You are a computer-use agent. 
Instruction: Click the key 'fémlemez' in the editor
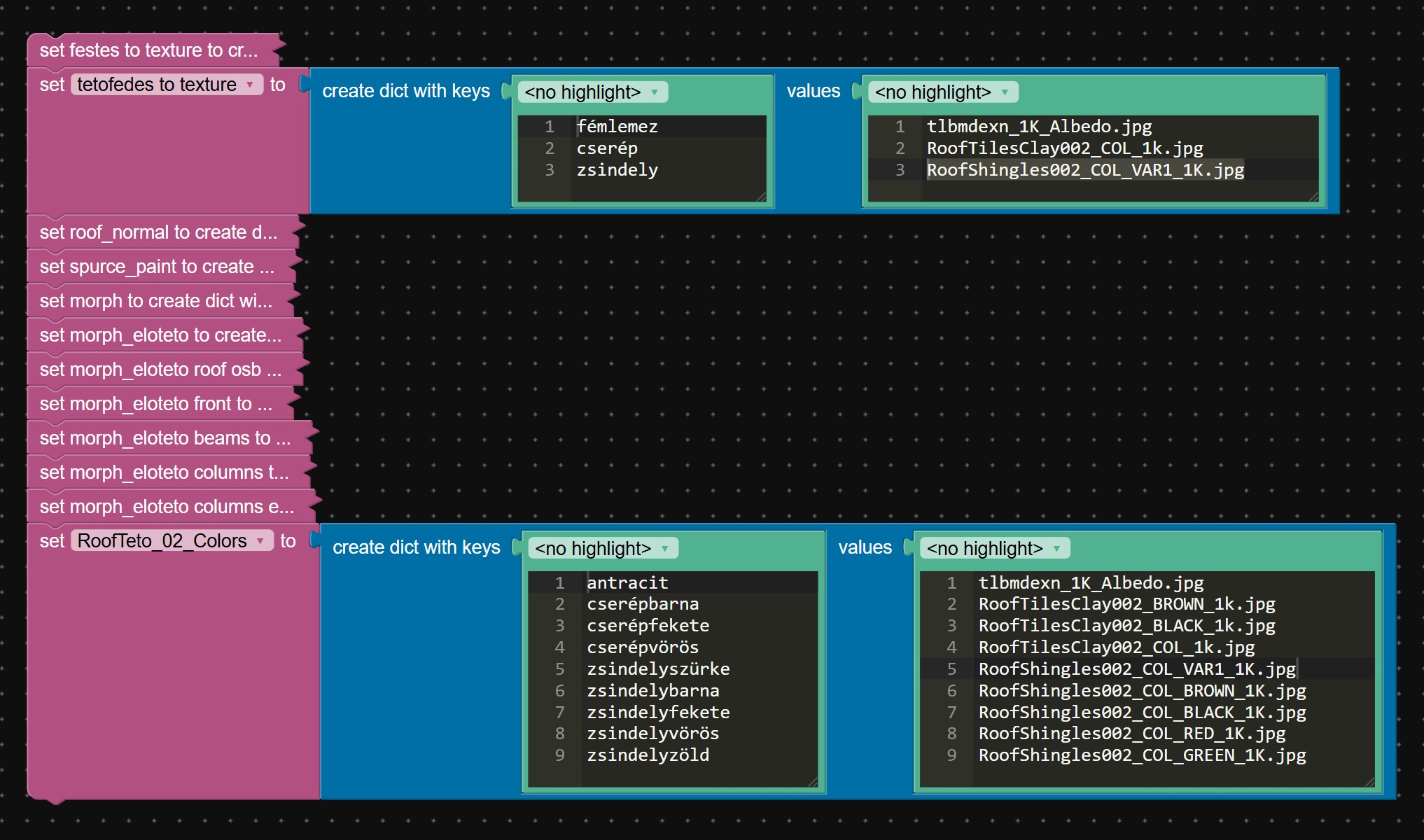[x=617, y=127]
